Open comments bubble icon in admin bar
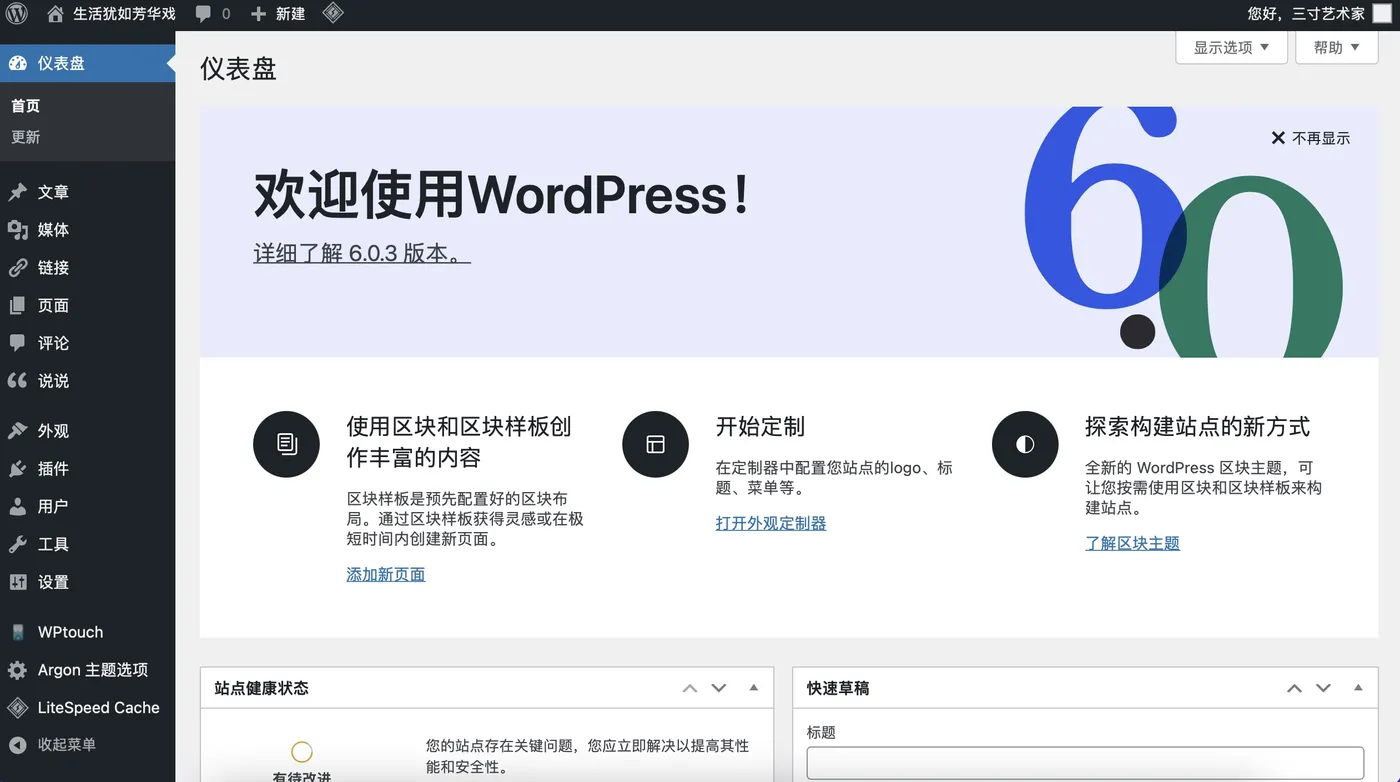Viewport: 1400px width, 782px height. pyautogui.click(x=203, y=14)
